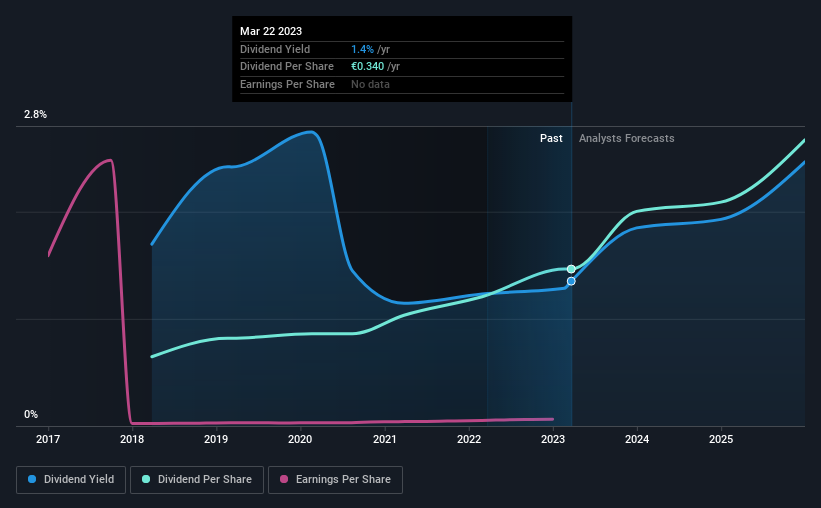
Task: Click the pink Earnings Per Share legend dot
Action: 284,479
